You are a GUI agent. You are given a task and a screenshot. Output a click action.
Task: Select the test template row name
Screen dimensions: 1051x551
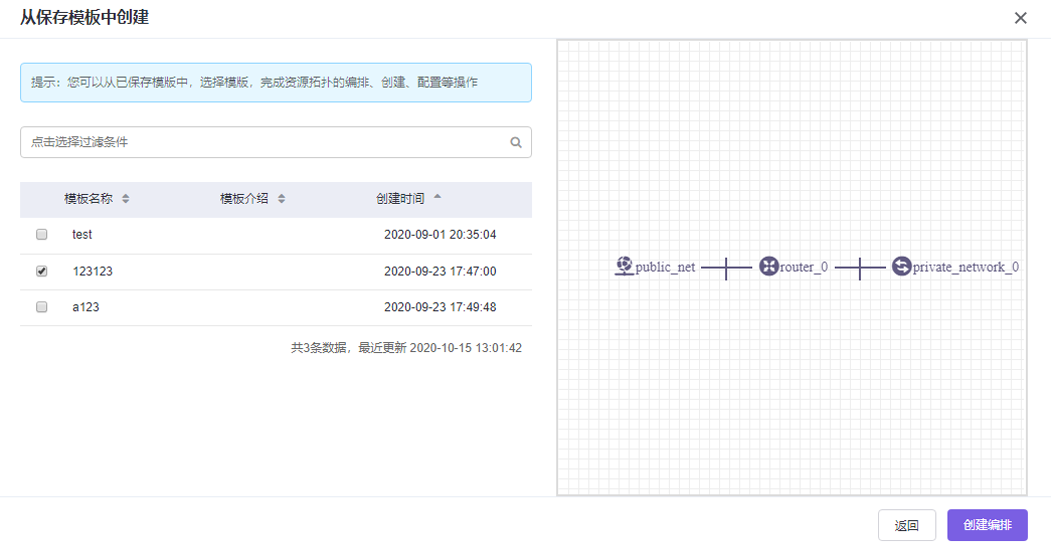click(82, 235)
